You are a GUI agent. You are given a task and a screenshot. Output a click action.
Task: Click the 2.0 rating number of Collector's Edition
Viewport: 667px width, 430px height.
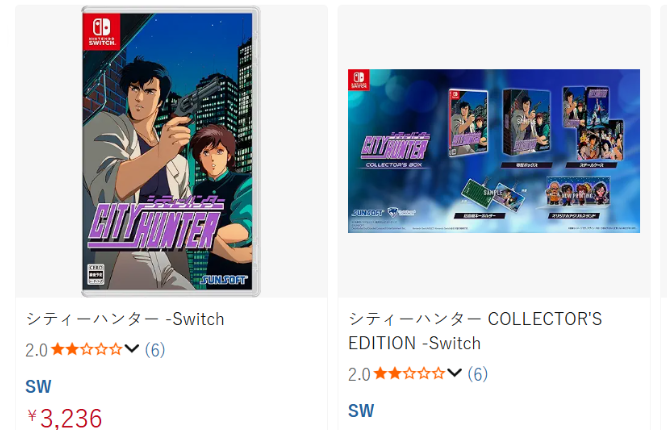pos(359,374)
